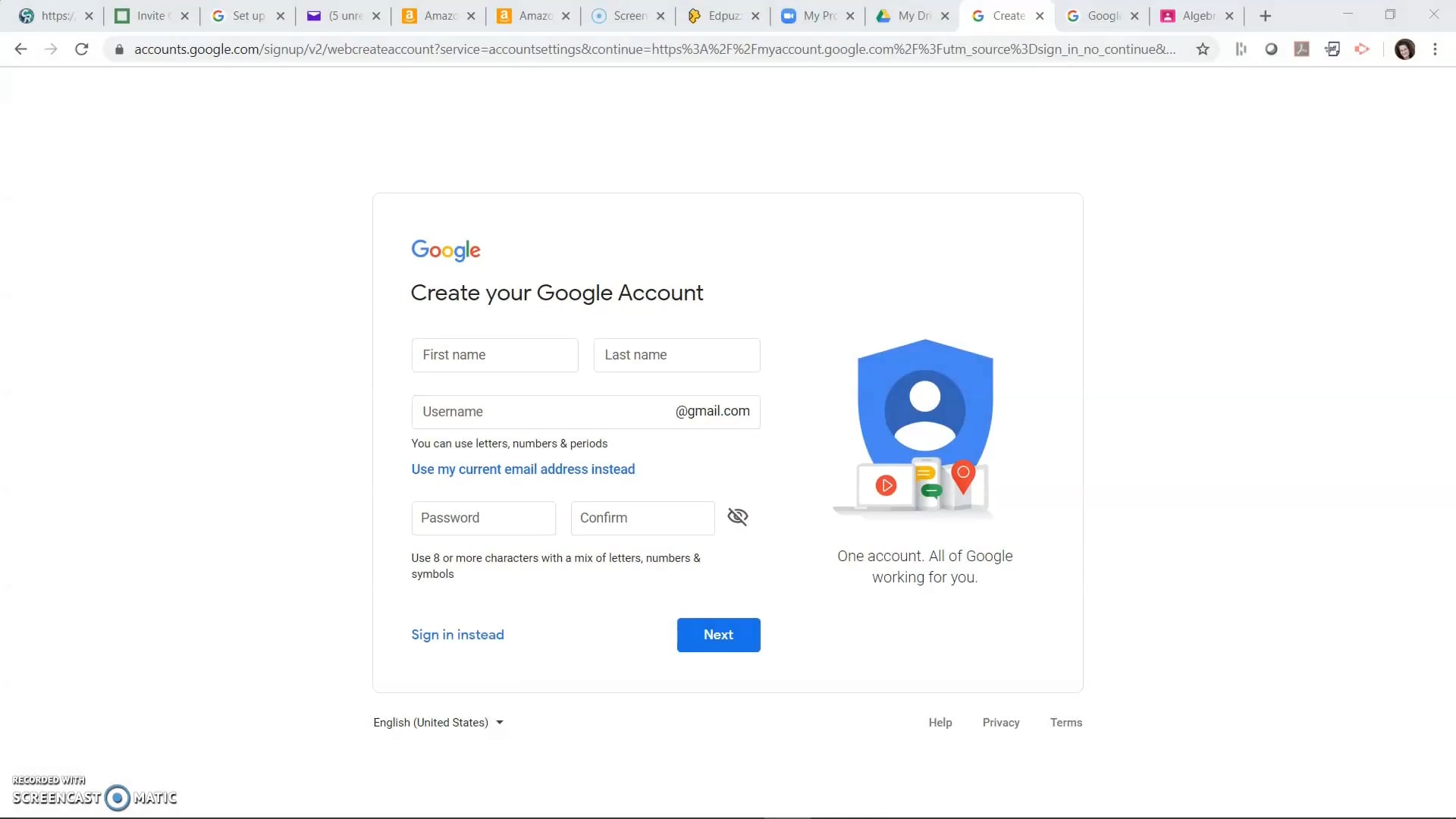Close the Set up tab
The width and height of the screenshot is (1456, 819).
coord(281,16)
